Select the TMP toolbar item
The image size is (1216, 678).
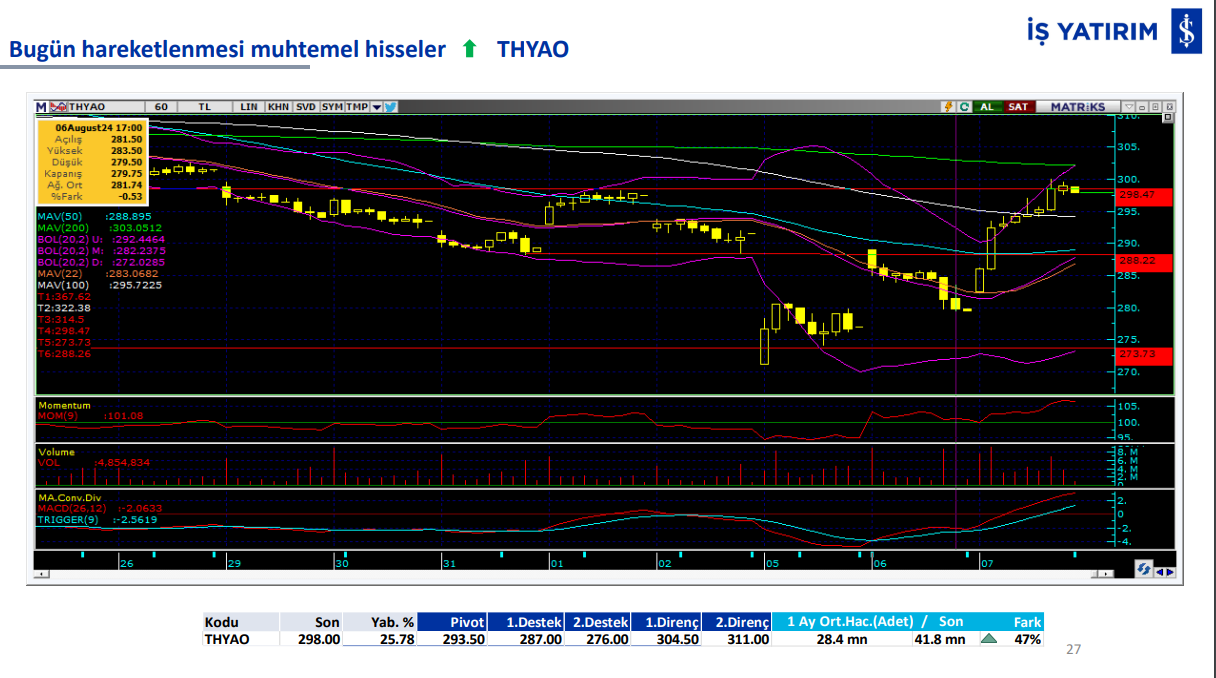click(x=357, y=106)
